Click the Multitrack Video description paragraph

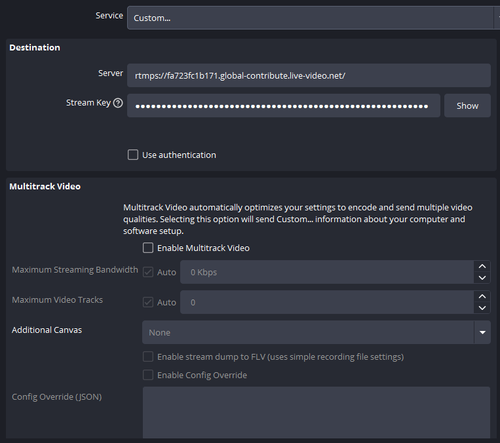click(298, 219)
